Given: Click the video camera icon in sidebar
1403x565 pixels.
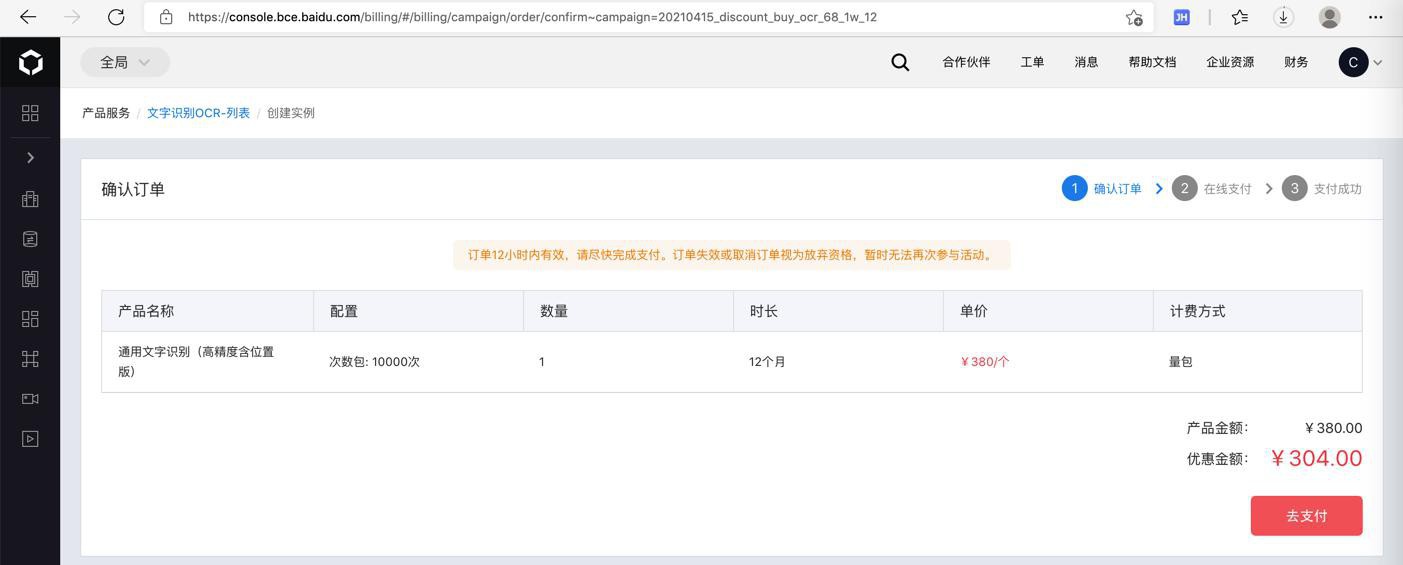Looking at the screenshot, I should coord(30,399).
